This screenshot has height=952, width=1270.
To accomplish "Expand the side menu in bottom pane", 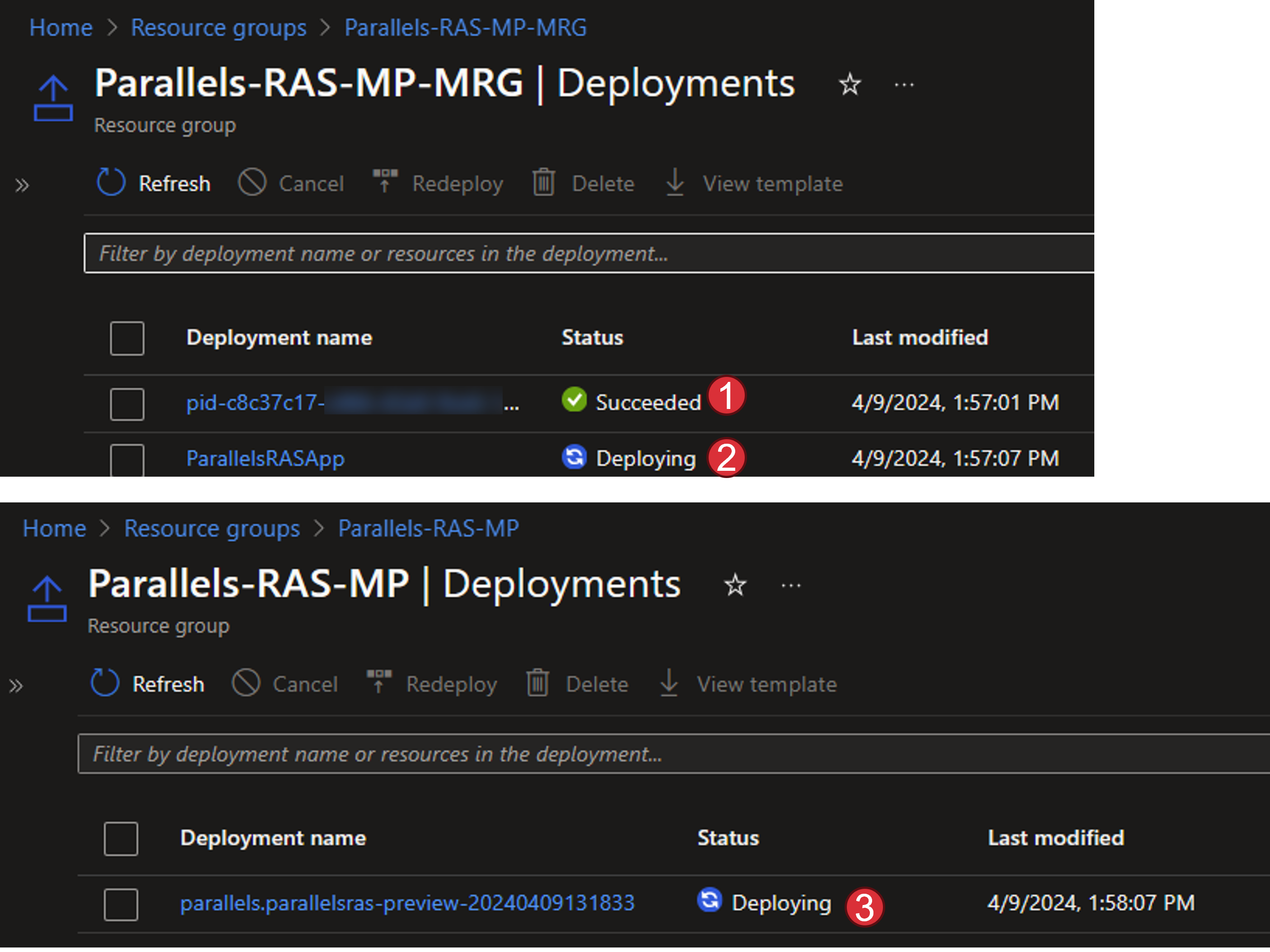I will pos(16,686).
